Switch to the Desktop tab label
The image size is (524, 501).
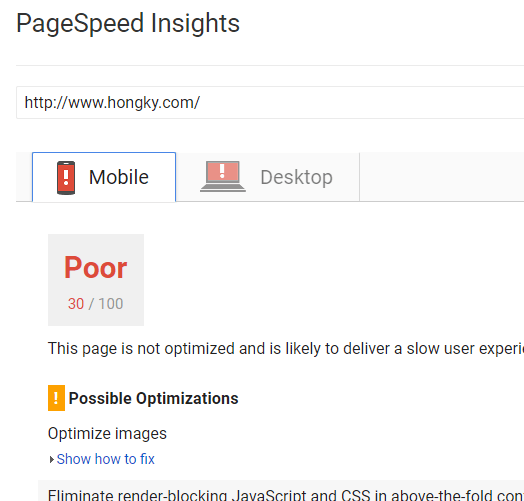[296, 177]
